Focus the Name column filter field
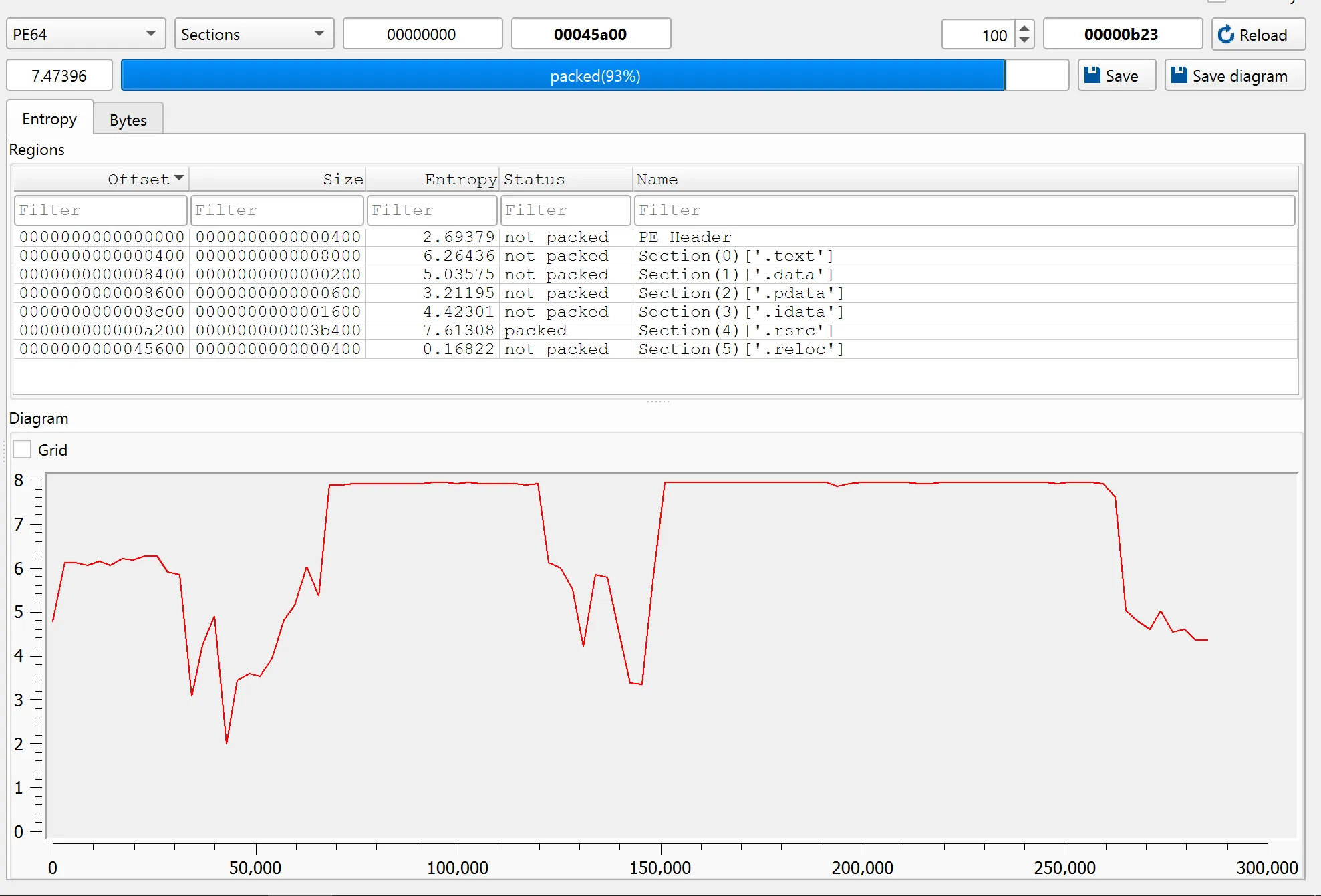Screen dimensions: 1321x896 point(964,210)
